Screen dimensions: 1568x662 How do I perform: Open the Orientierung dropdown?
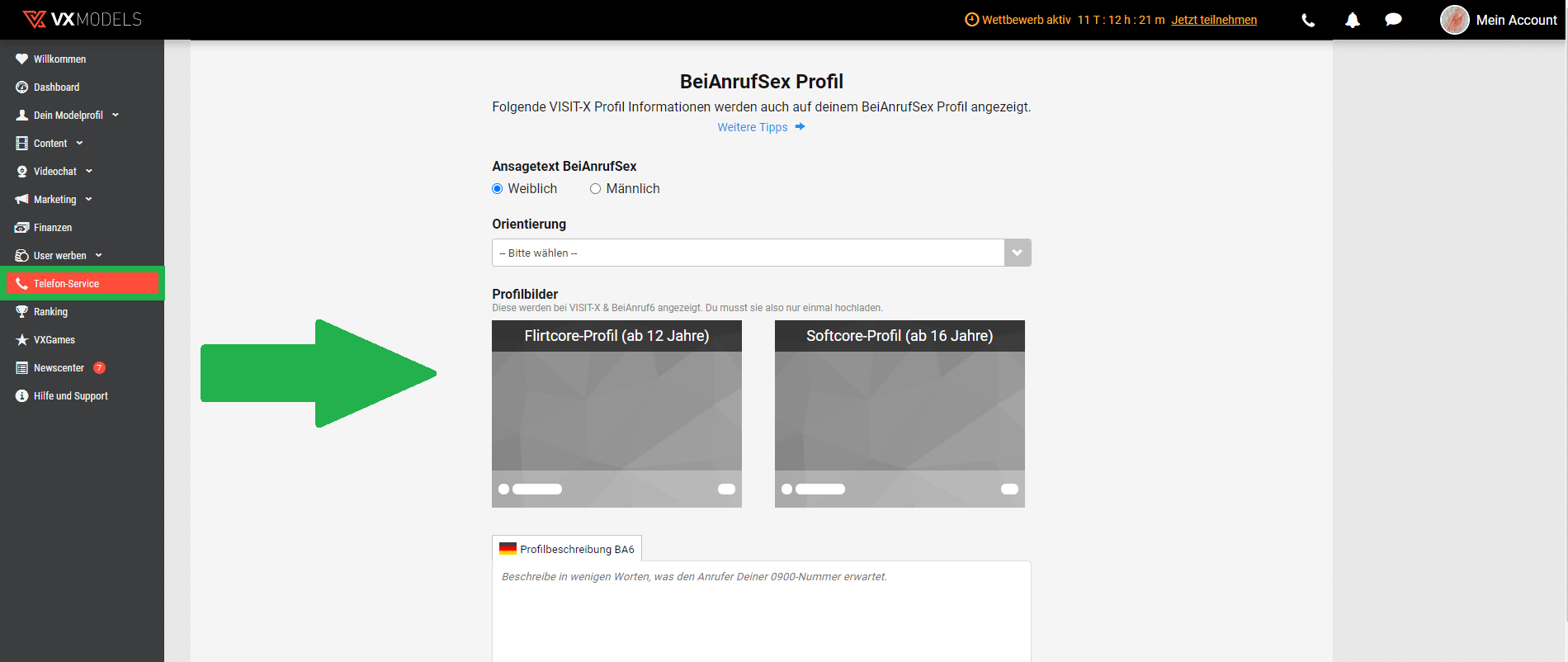coord(762,253)
